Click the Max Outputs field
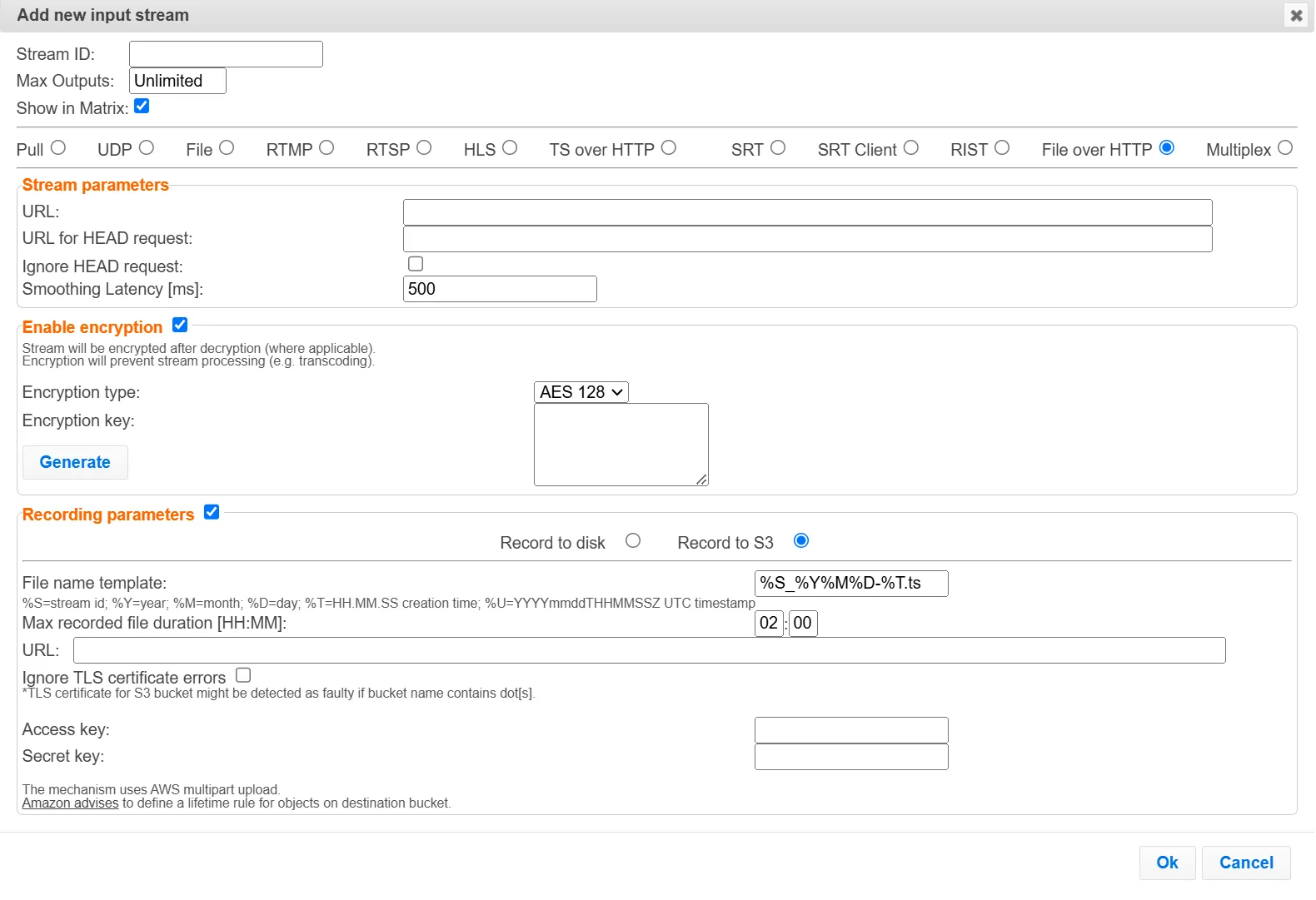Viewport: 1316px width, 900px height. click(x=177, y=81)
